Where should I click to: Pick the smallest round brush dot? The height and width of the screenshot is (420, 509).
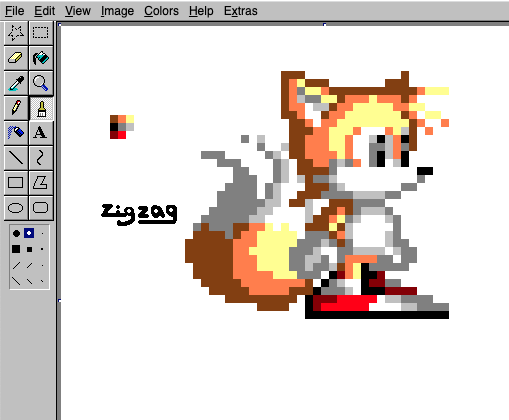tap(42, 233)
